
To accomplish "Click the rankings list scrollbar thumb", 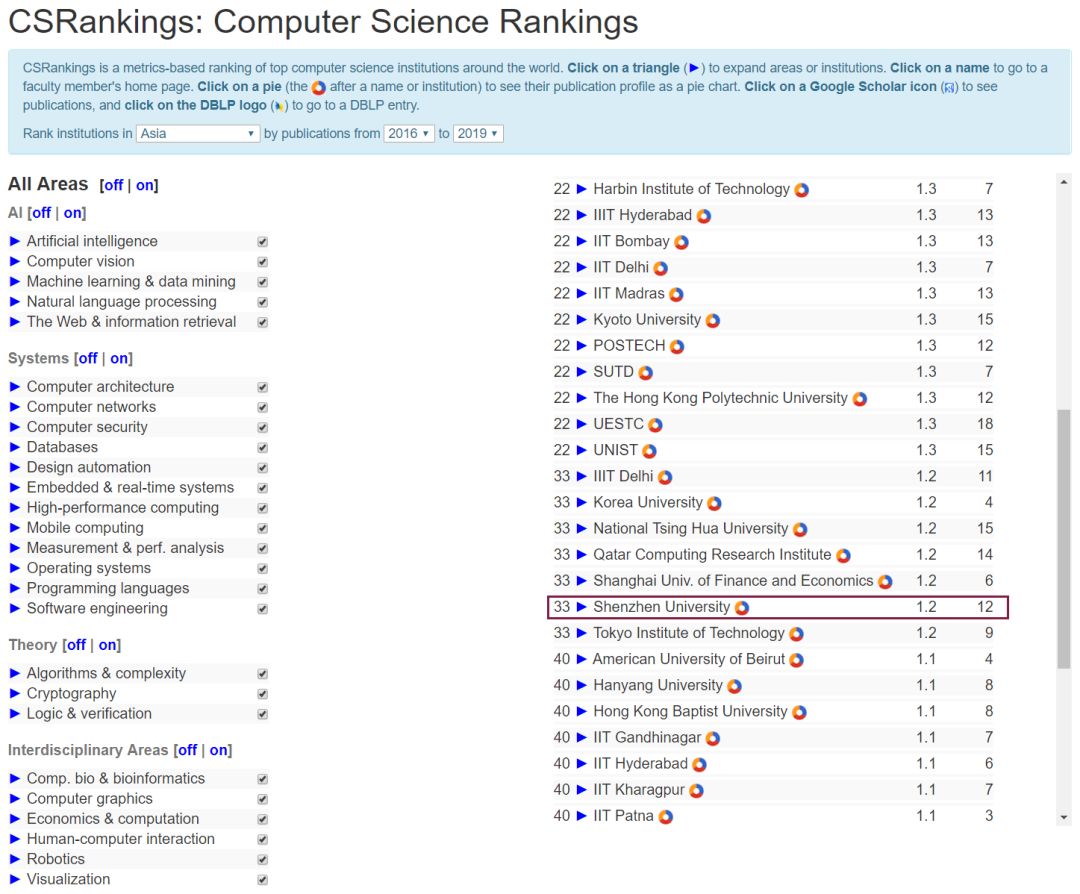I will click(x=1064, y=539).
